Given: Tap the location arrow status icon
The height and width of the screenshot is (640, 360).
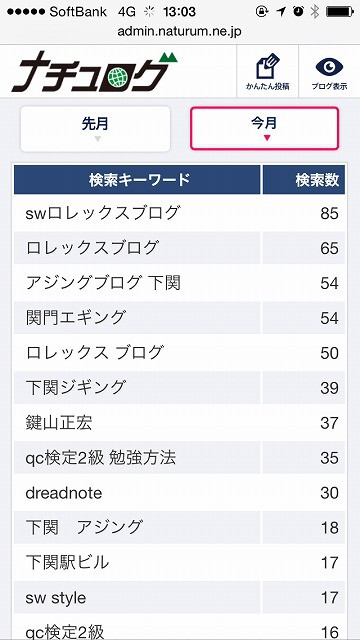Looking at the screenshot, I should [x=281, y=12].
